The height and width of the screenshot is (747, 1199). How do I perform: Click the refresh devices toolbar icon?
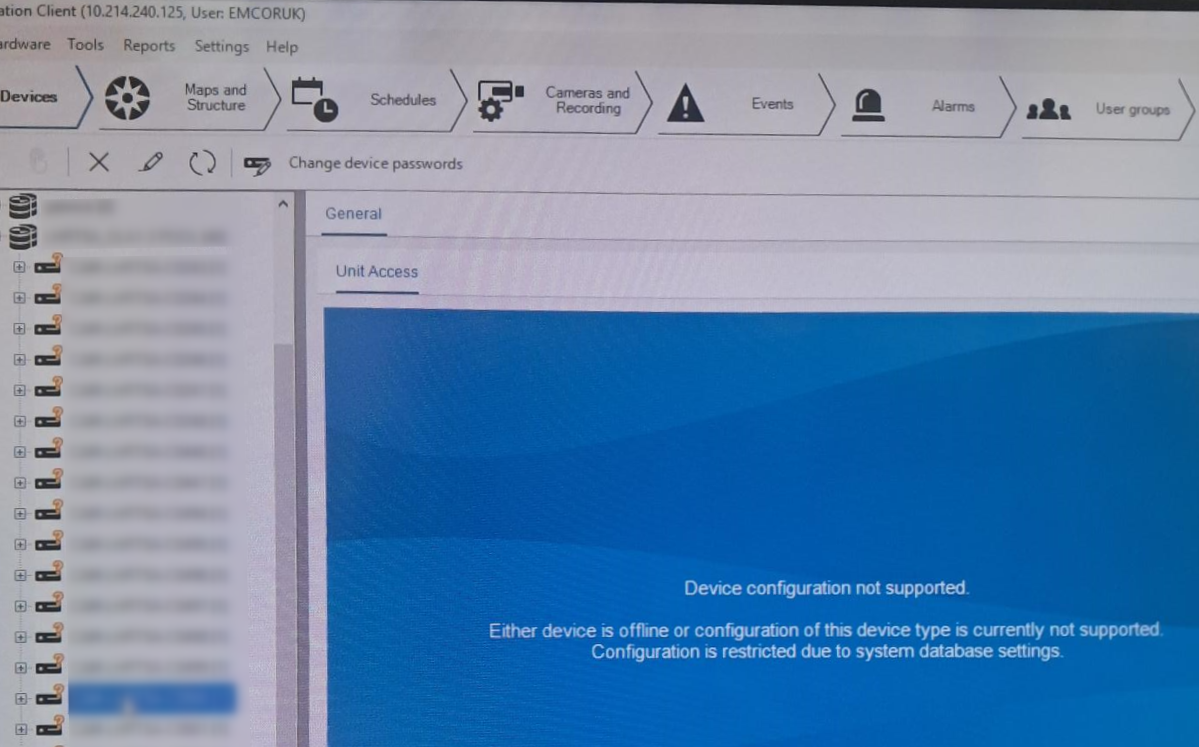pos(203,163)
